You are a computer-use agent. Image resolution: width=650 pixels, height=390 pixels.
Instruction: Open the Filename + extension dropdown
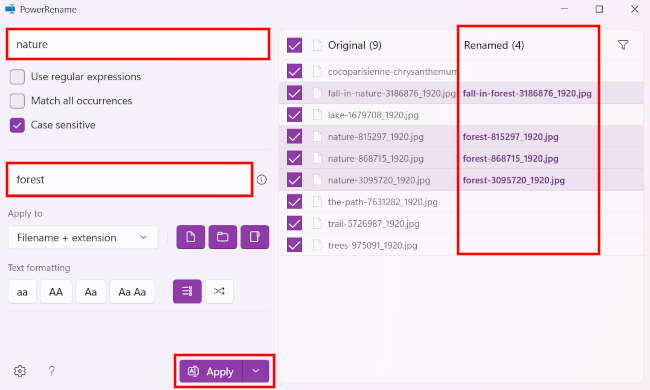[x=83, y=237]
